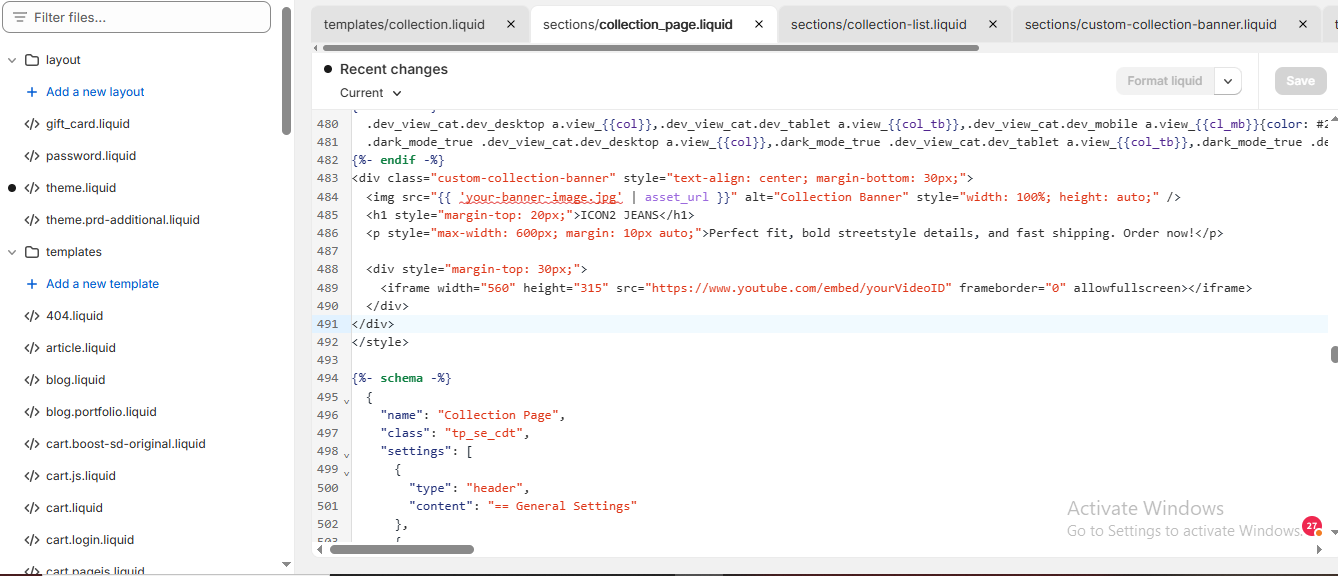Open the Current version dropdown
The image size is (1338, 576).
pos(371,93)
